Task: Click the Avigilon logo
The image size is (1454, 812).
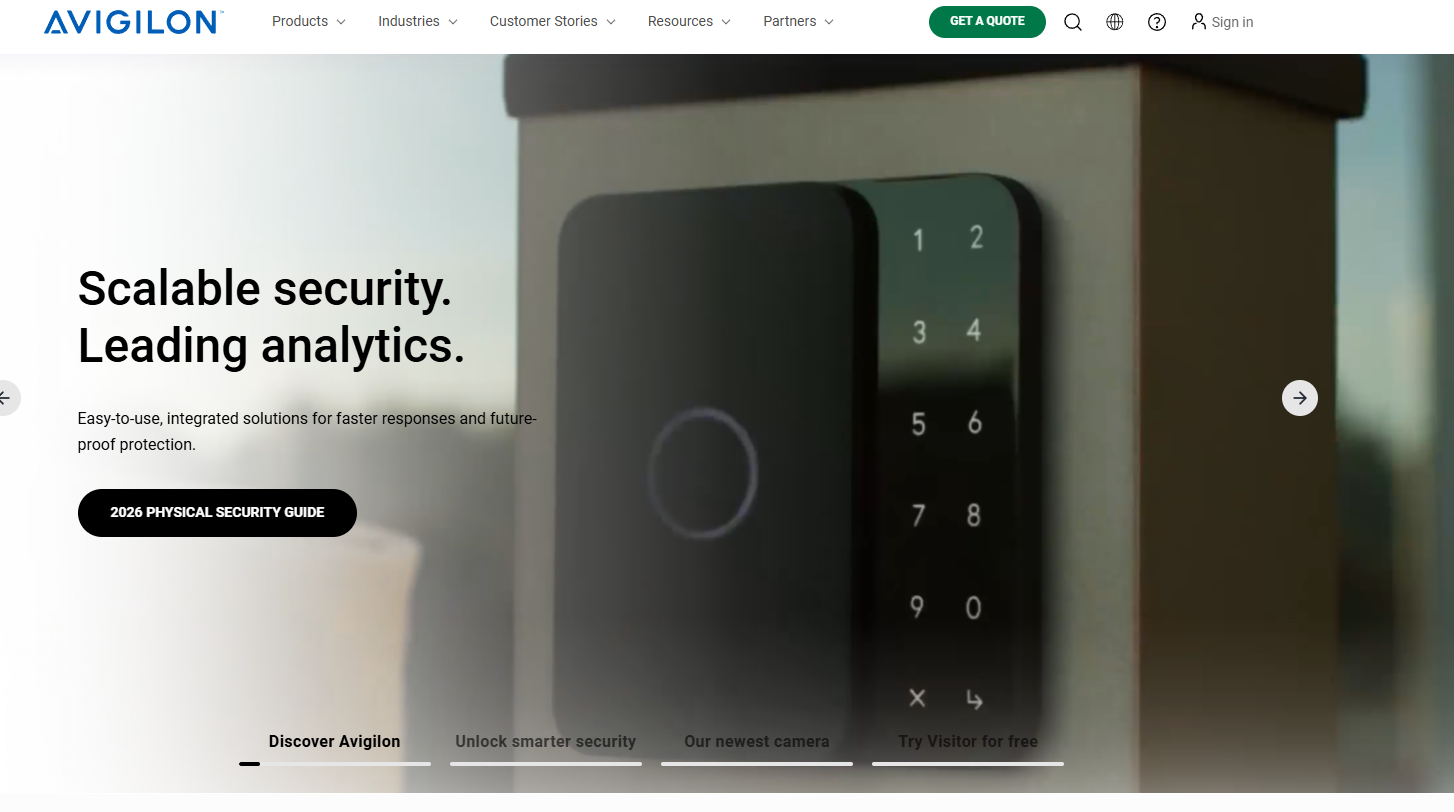Action: (x=134, y=22)
